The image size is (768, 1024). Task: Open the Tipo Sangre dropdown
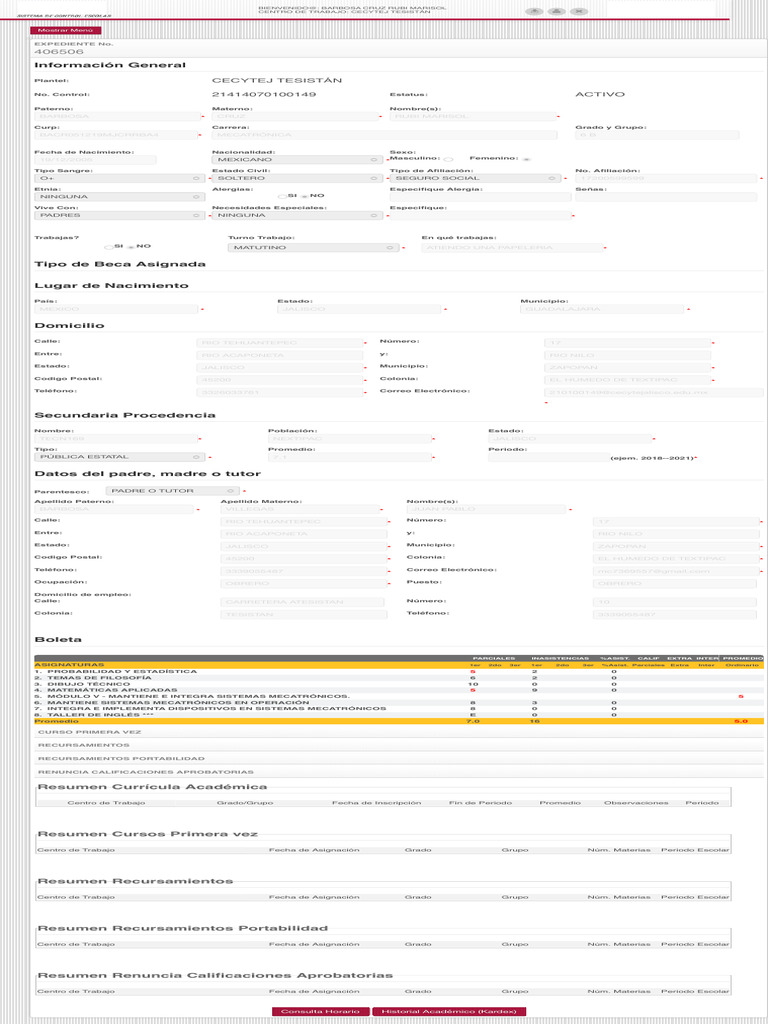[120, 178]
